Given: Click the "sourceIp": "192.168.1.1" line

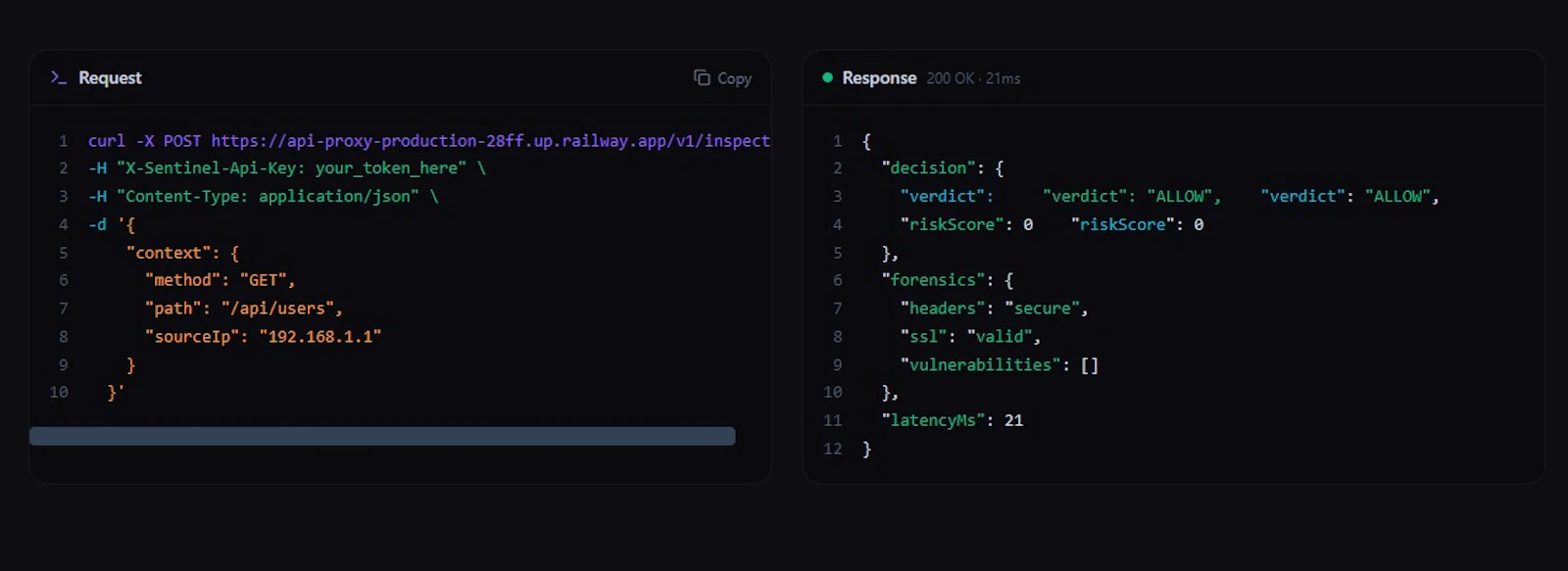Looking at the screenshot, I should click(x=263, y=337).
